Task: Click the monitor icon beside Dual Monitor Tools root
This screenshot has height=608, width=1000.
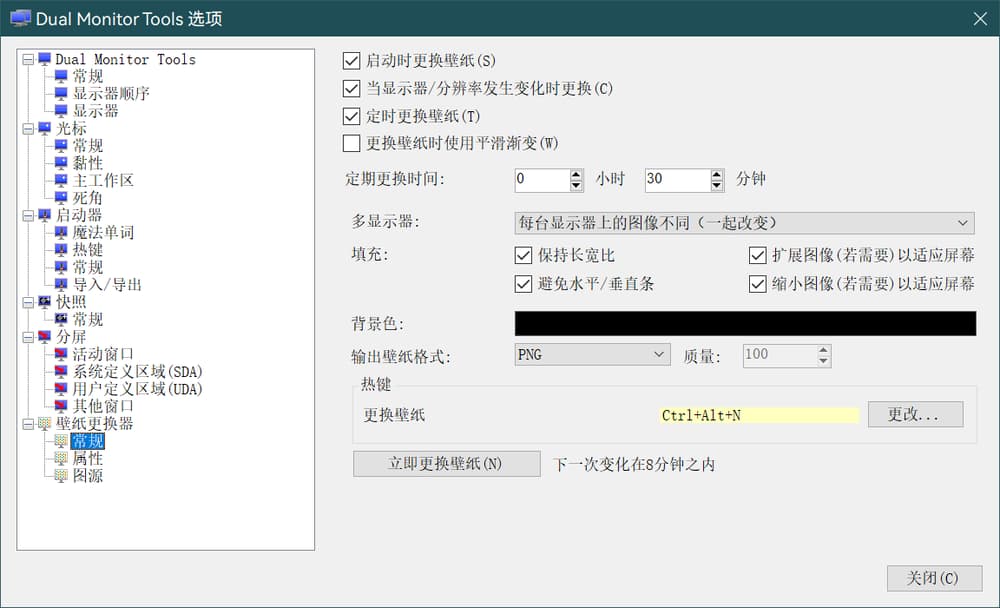Action: pyautogui.click(x=44, y=59)
